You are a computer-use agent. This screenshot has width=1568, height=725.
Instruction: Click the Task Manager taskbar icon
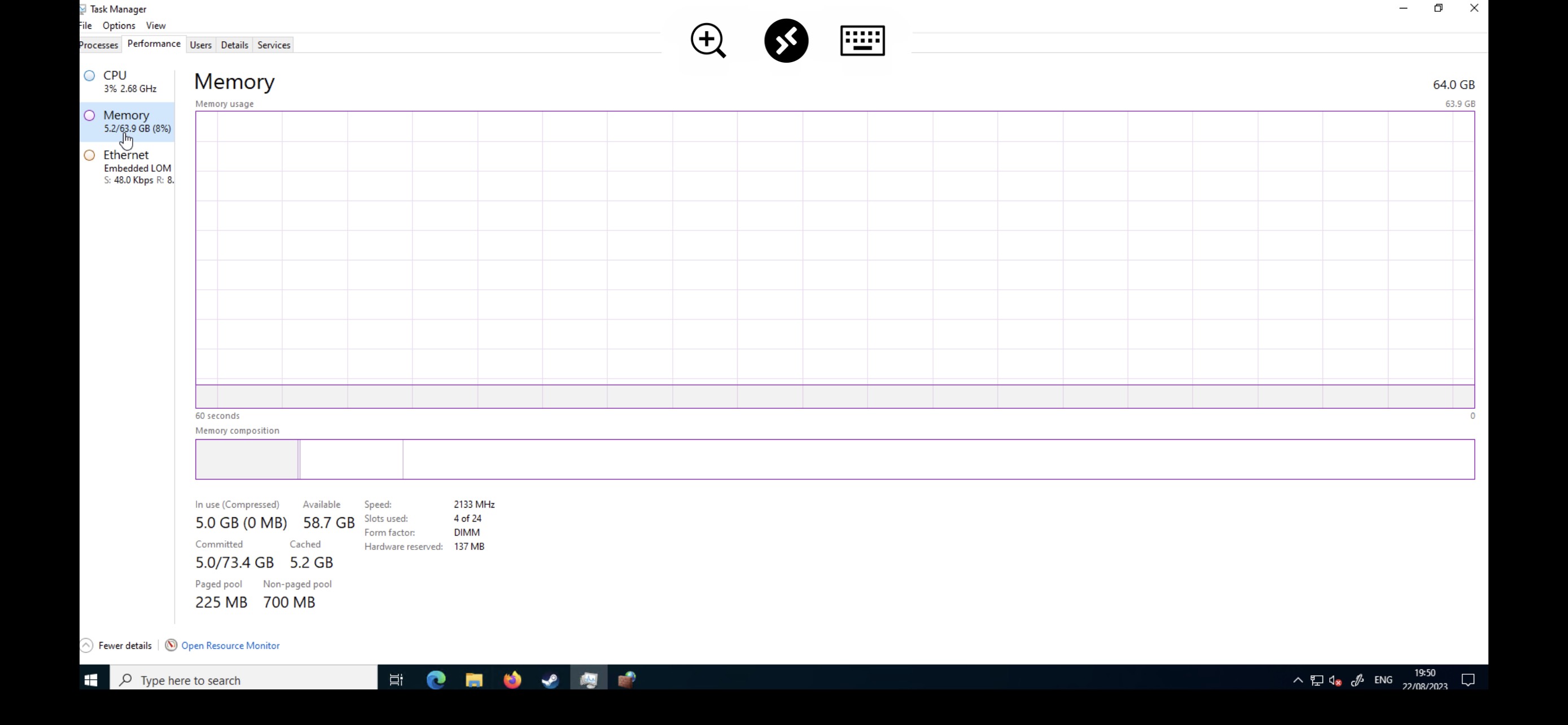pos(589,680)
